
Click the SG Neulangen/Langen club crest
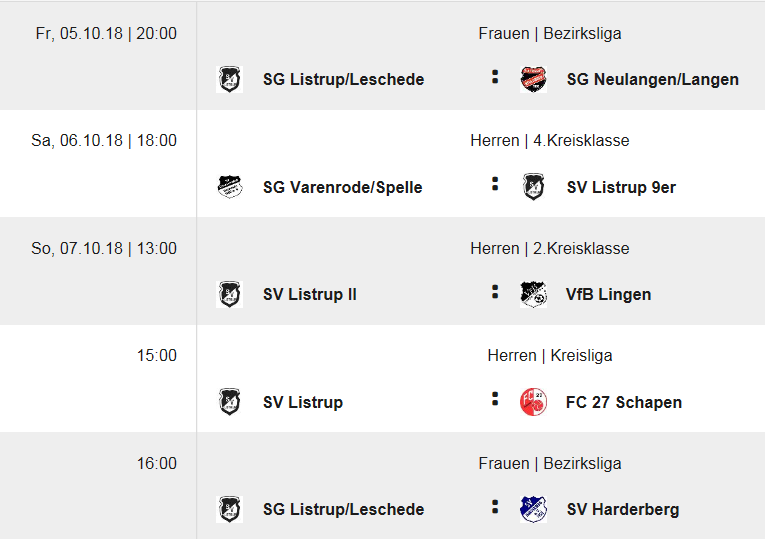click(x=533, y=79)
